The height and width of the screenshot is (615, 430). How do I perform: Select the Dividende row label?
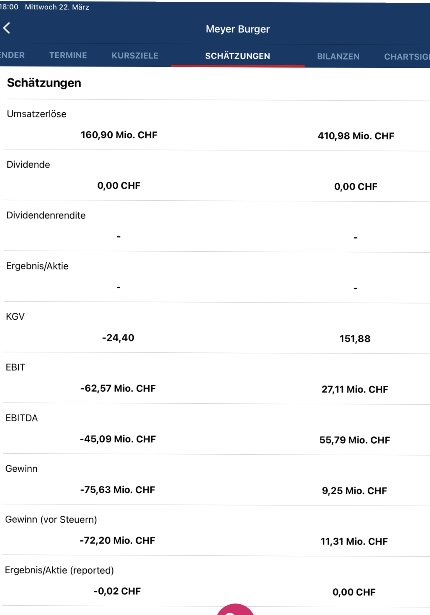28,165
